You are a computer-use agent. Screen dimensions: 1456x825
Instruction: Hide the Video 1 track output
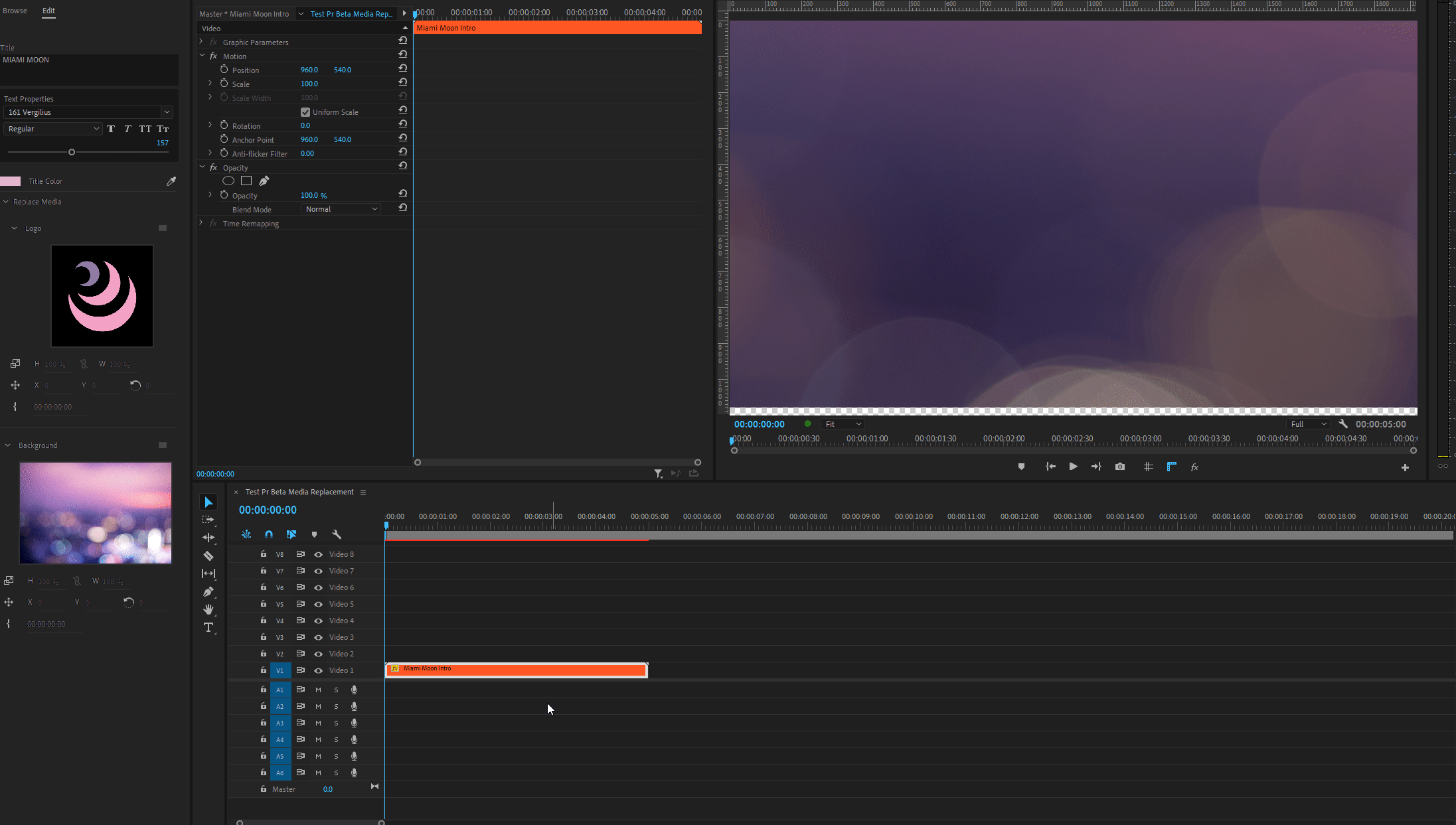tap(318, 670)
